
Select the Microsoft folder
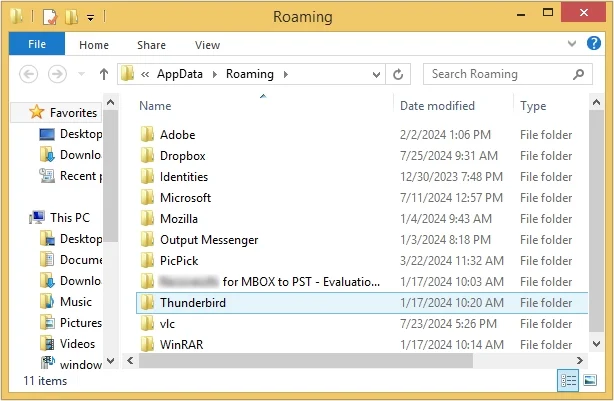(x=362, y=198)
